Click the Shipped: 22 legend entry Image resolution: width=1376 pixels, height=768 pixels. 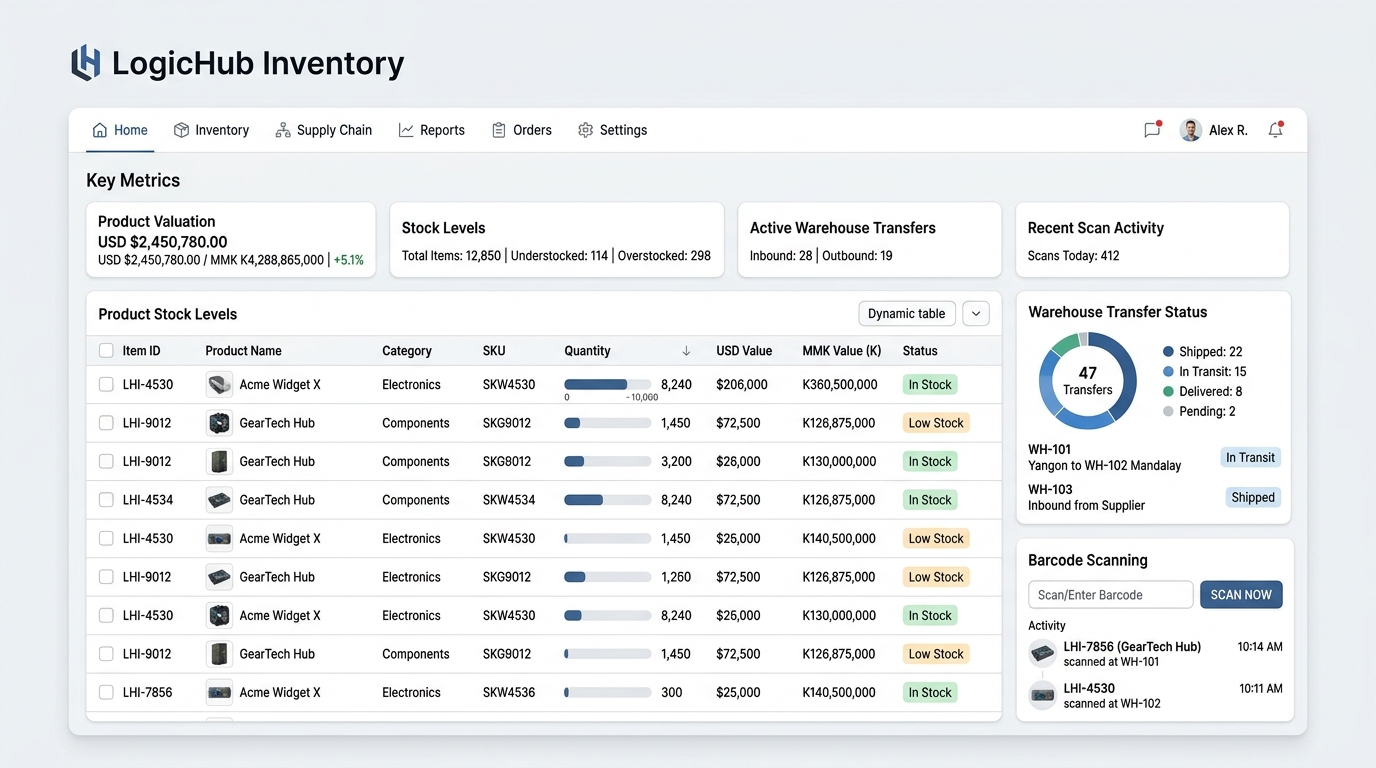pos(1203,352)
